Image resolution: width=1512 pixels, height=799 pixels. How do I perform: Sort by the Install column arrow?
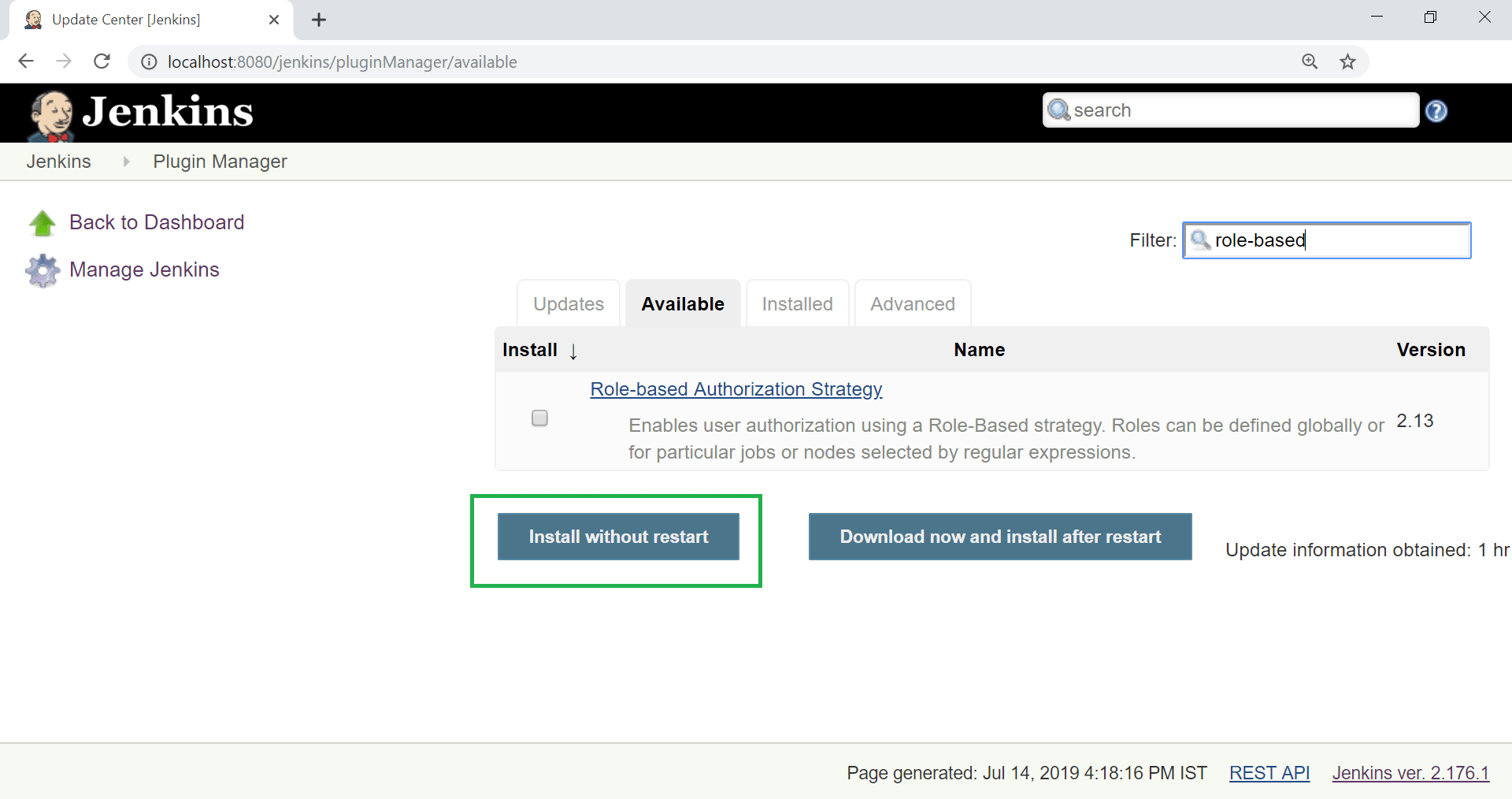coord(573,351)
